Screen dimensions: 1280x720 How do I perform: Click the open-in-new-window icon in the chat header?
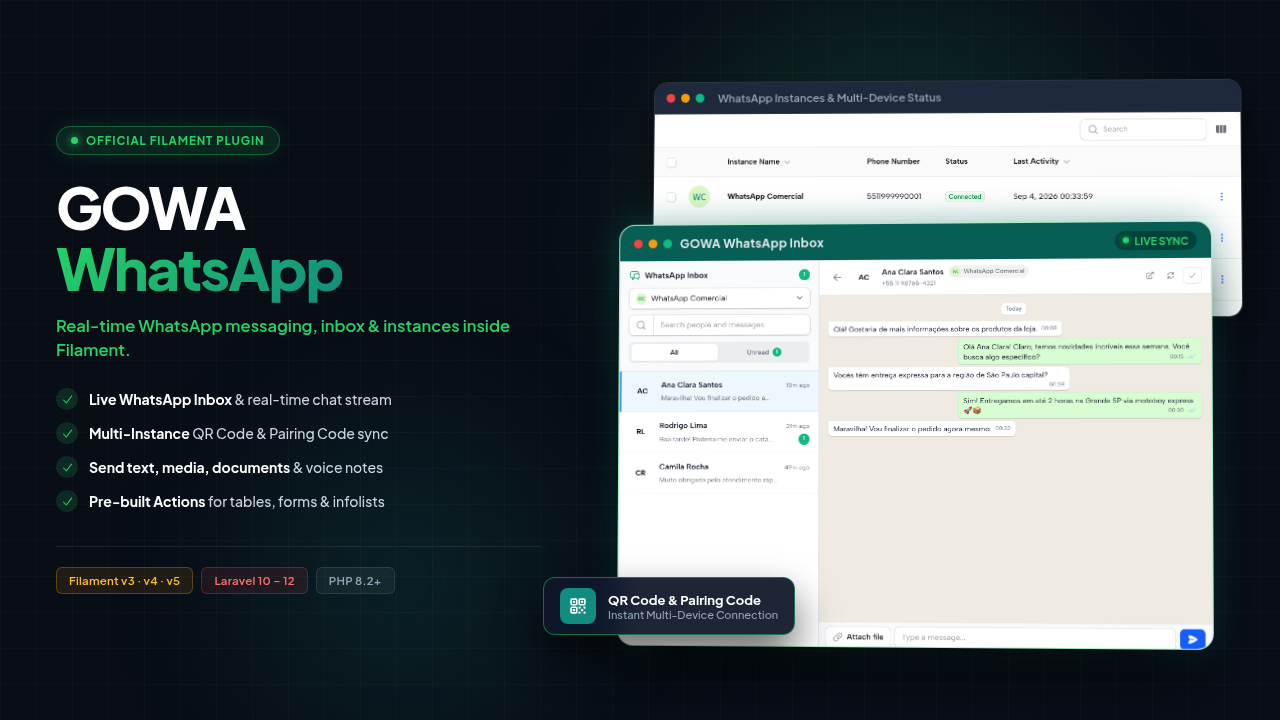1150,276
